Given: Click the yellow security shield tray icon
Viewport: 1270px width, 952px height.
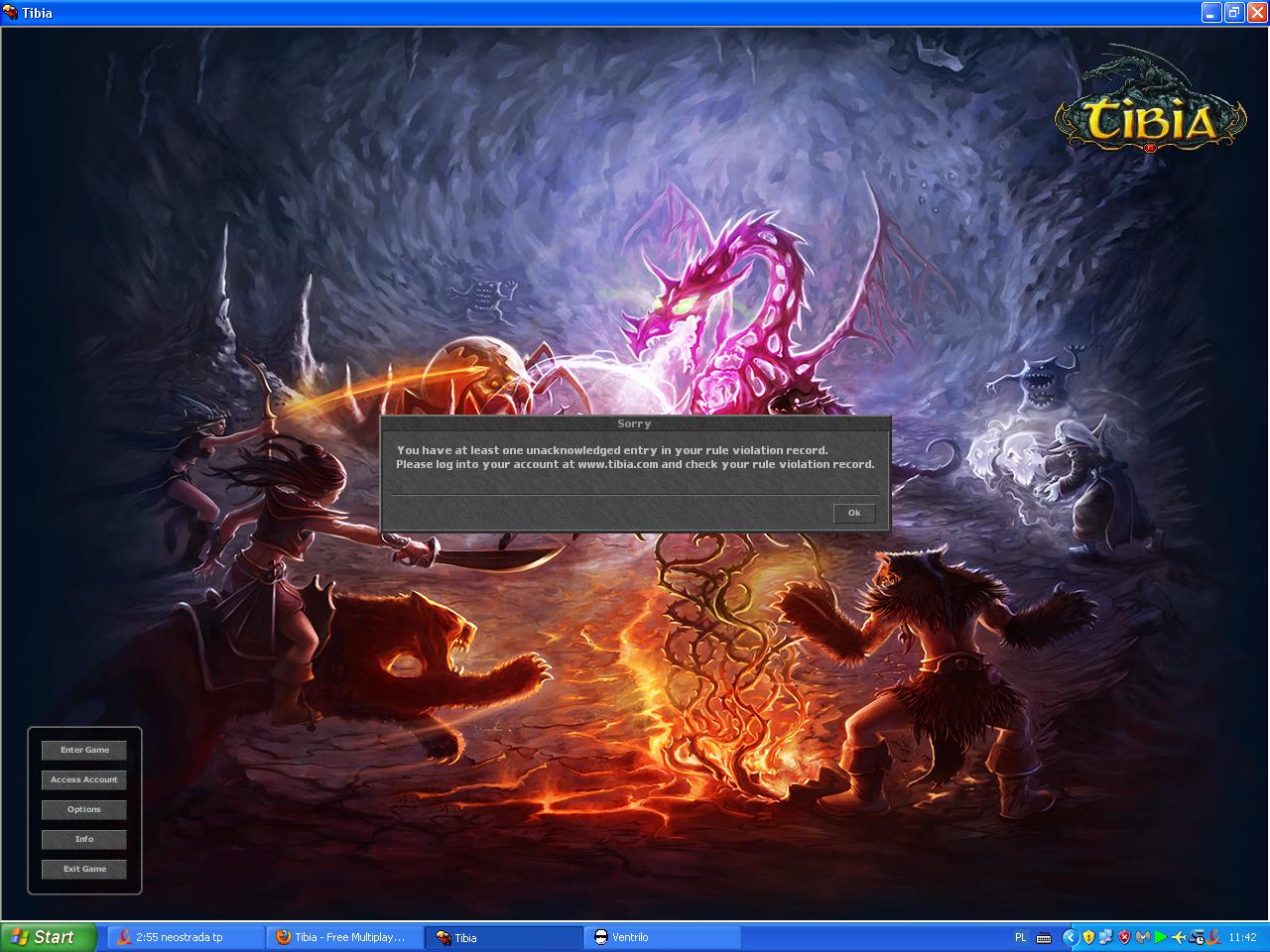Looking at the screenshot, I should pyautogui.click(x=1088, y=937).
